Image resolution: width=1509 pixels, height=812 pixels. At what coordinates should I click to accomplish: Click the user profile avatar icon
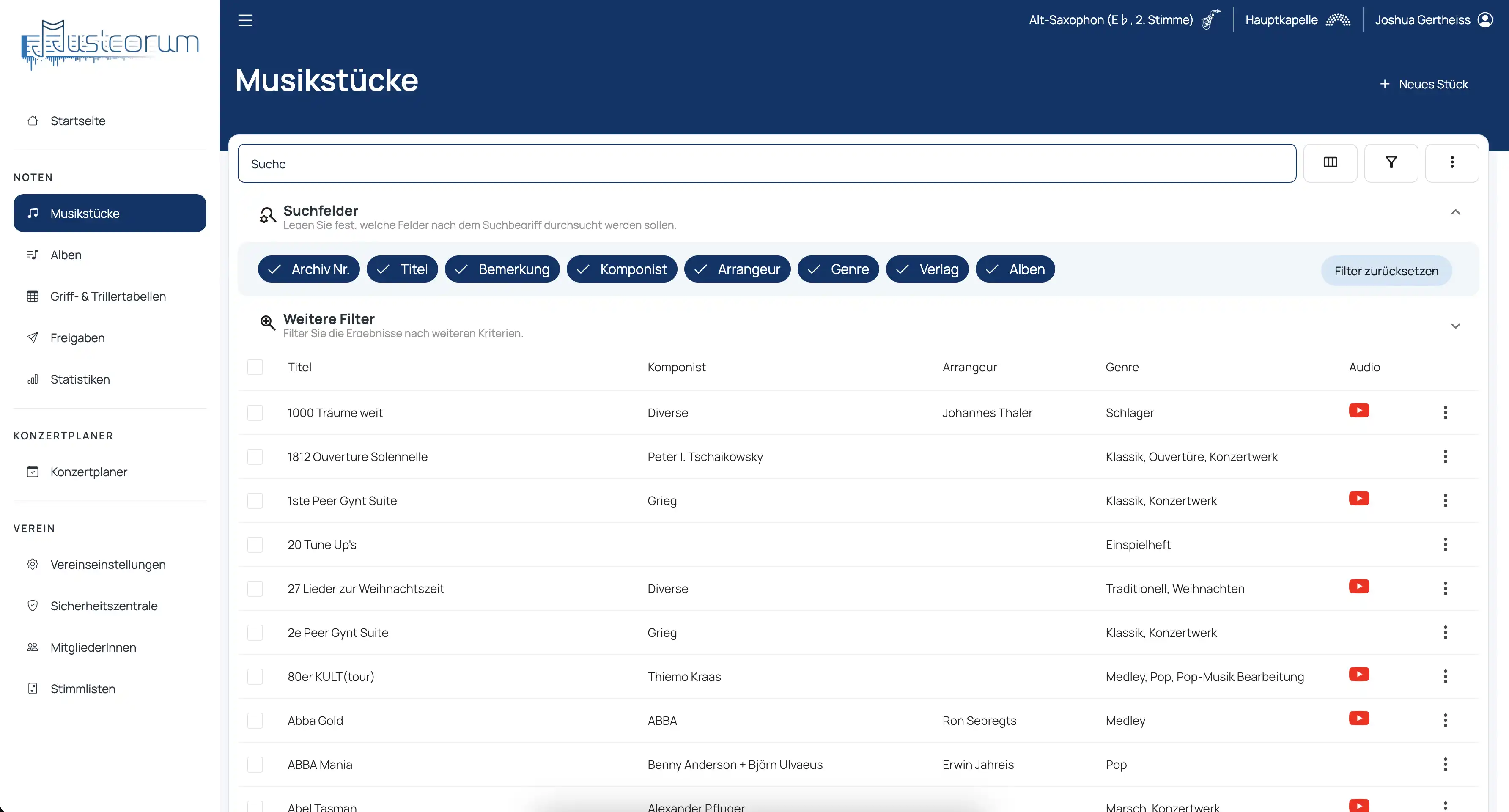click(1485, 20)
